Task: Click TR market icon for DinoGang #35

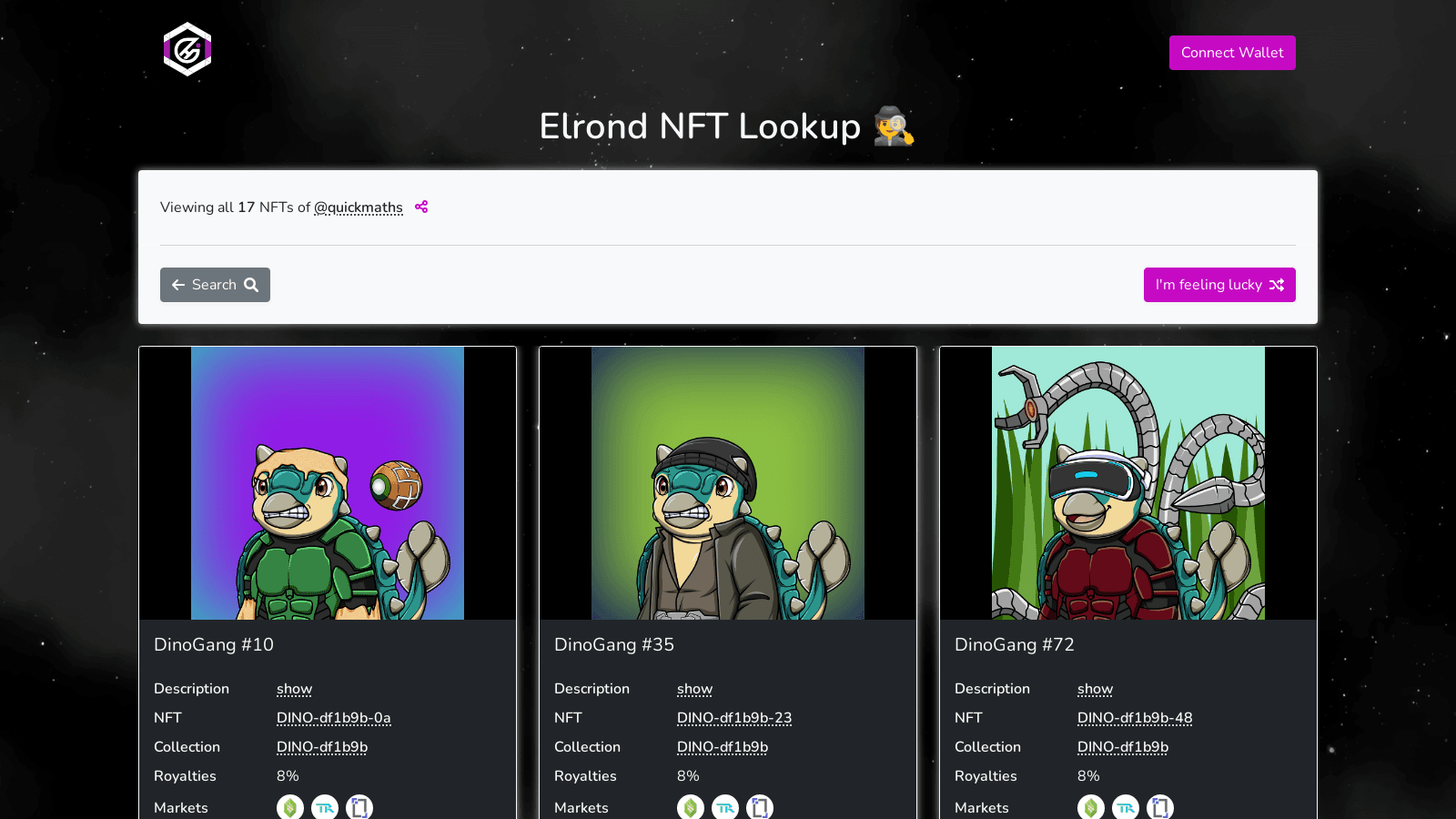Action: (725, 807)
